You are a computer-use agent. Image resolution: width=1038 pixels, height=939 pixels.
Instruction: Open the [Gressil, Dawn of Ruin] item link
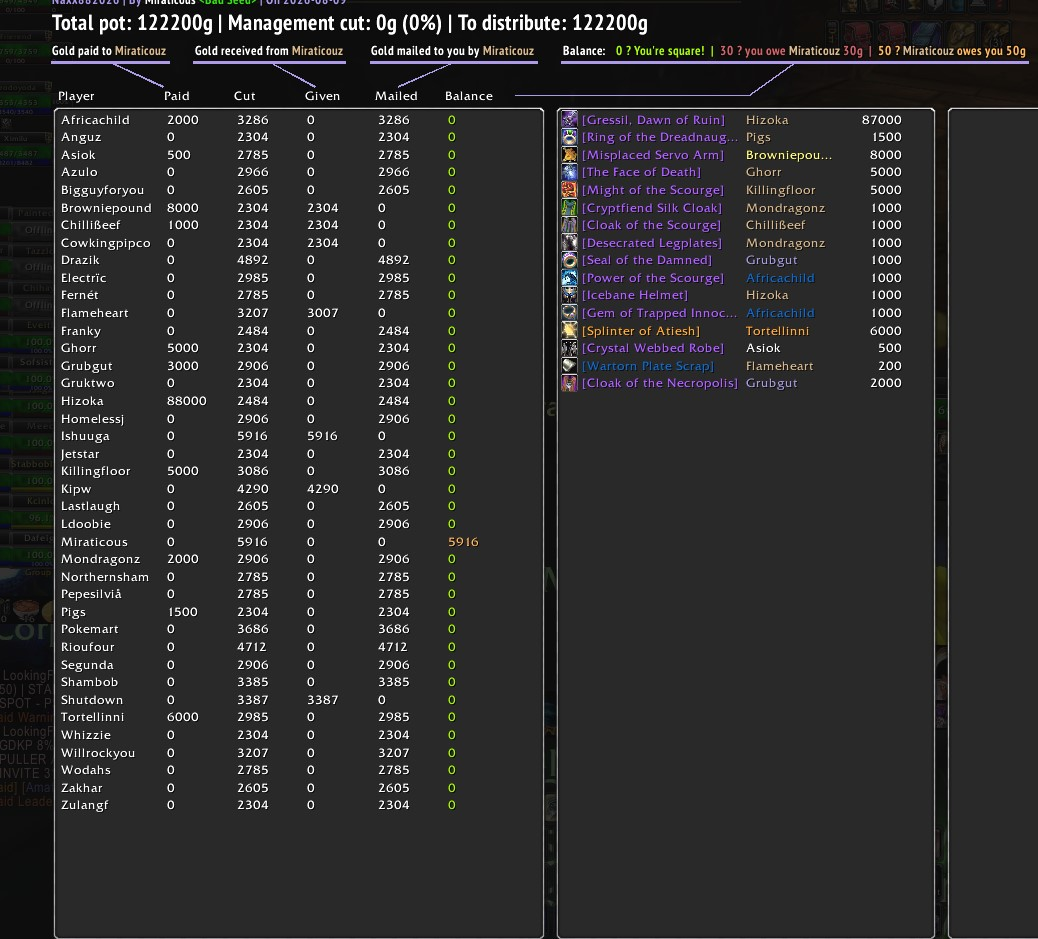click(653, 120)
